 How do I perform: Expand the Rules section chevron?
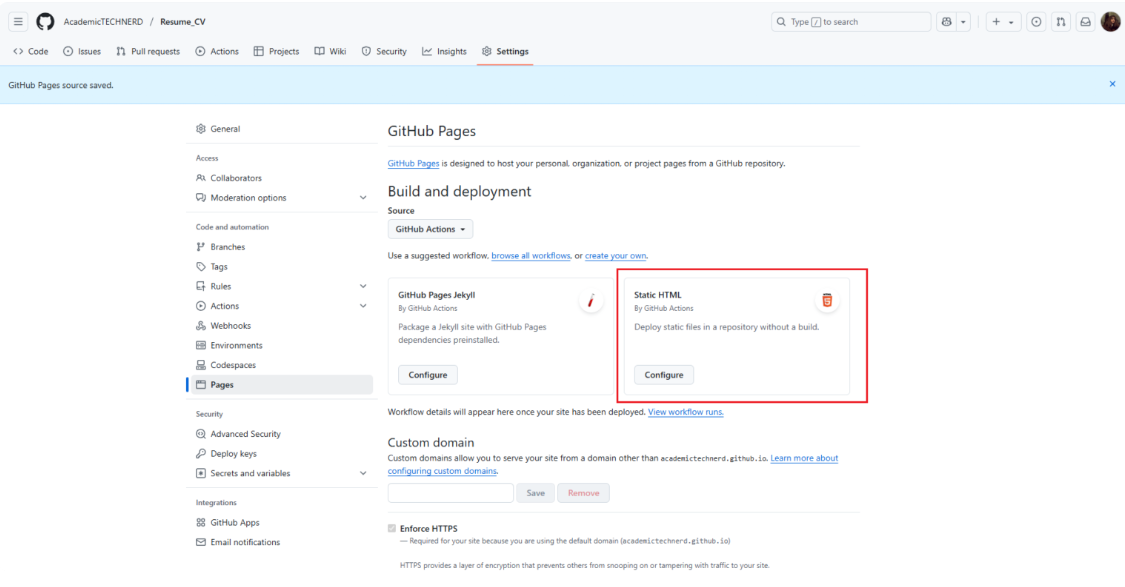pos(363,286)
